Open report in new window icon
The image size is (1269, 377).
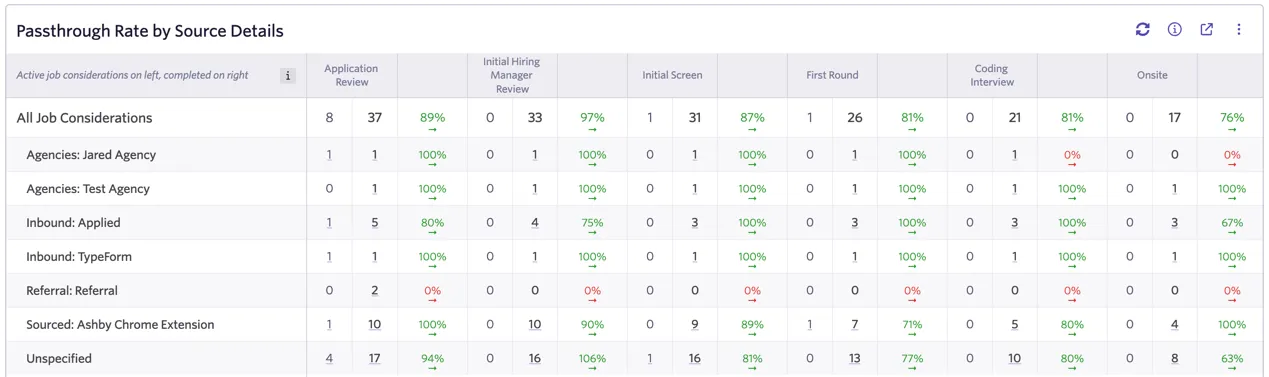[1207, 30]
